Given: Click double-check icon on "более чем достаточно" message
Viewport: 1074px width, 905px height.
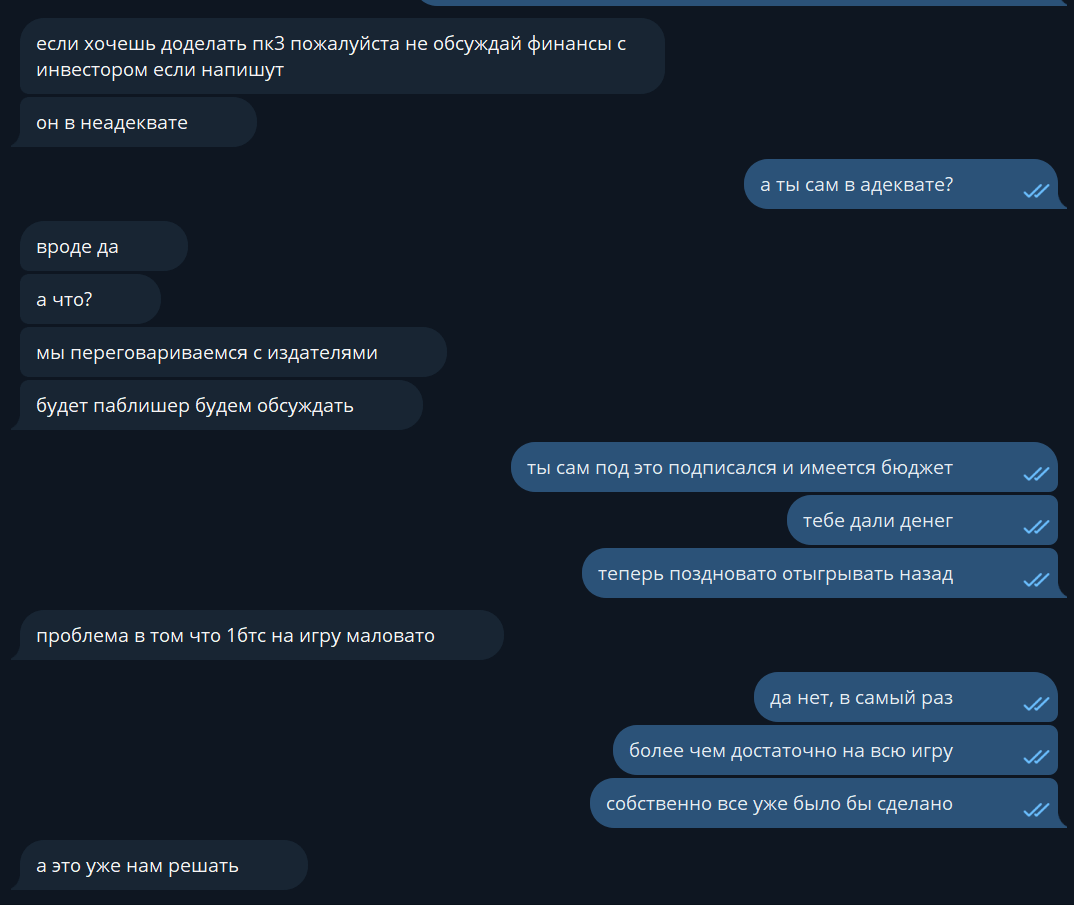Looking at the screenshot, I should [x=1035, y=757].
